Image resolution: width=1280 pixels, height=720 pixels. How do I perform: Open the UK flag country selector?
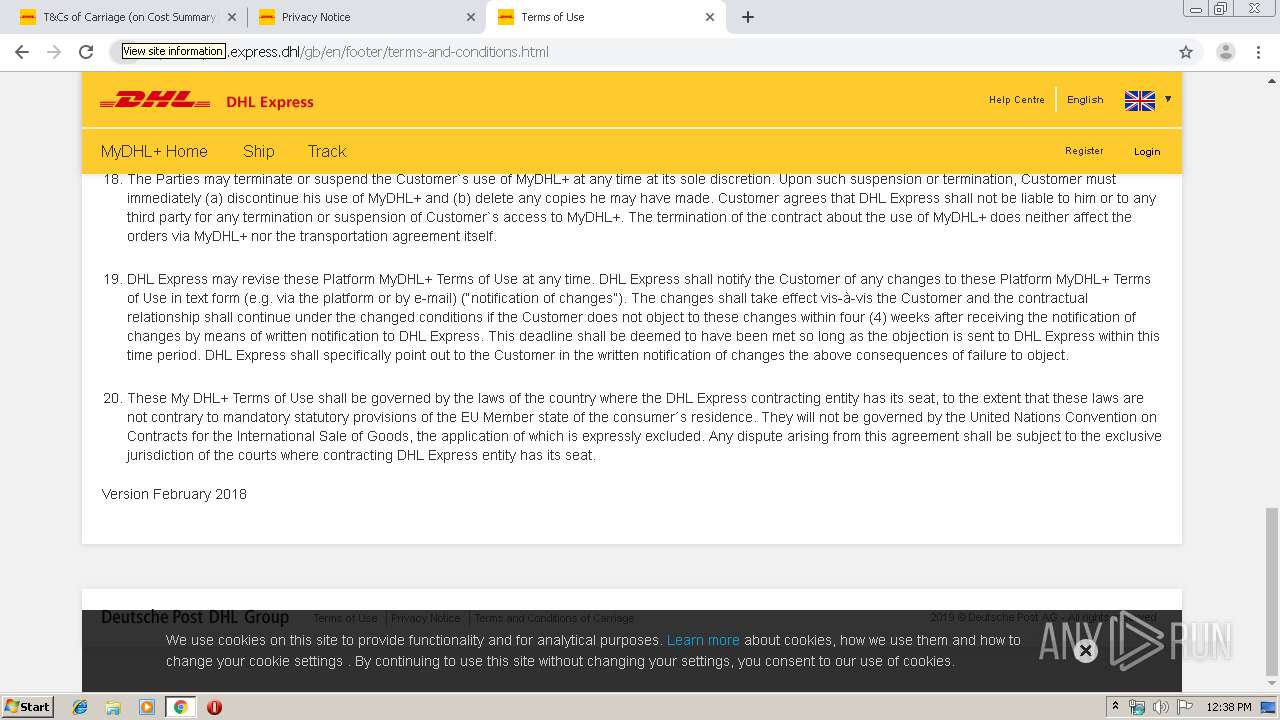pyautogui.click(x=1140, y=100)
